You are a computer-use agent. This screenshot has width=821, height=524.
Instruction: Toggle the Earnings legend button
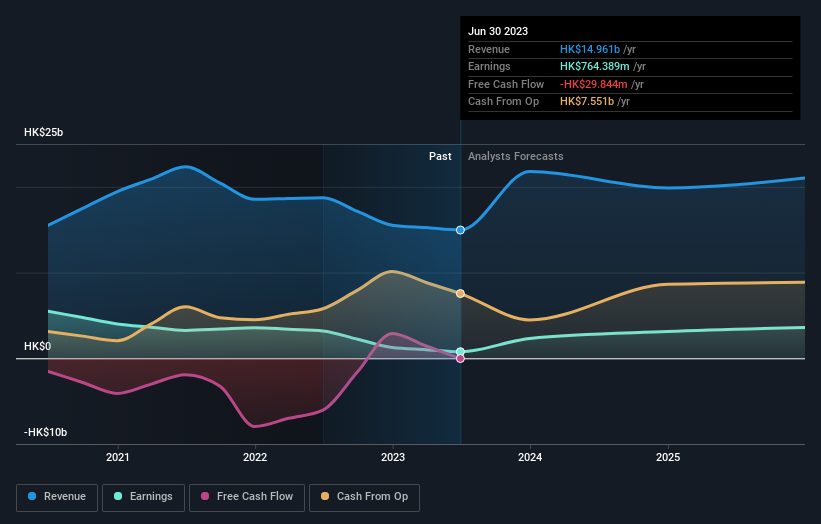[x=143, y=497]
